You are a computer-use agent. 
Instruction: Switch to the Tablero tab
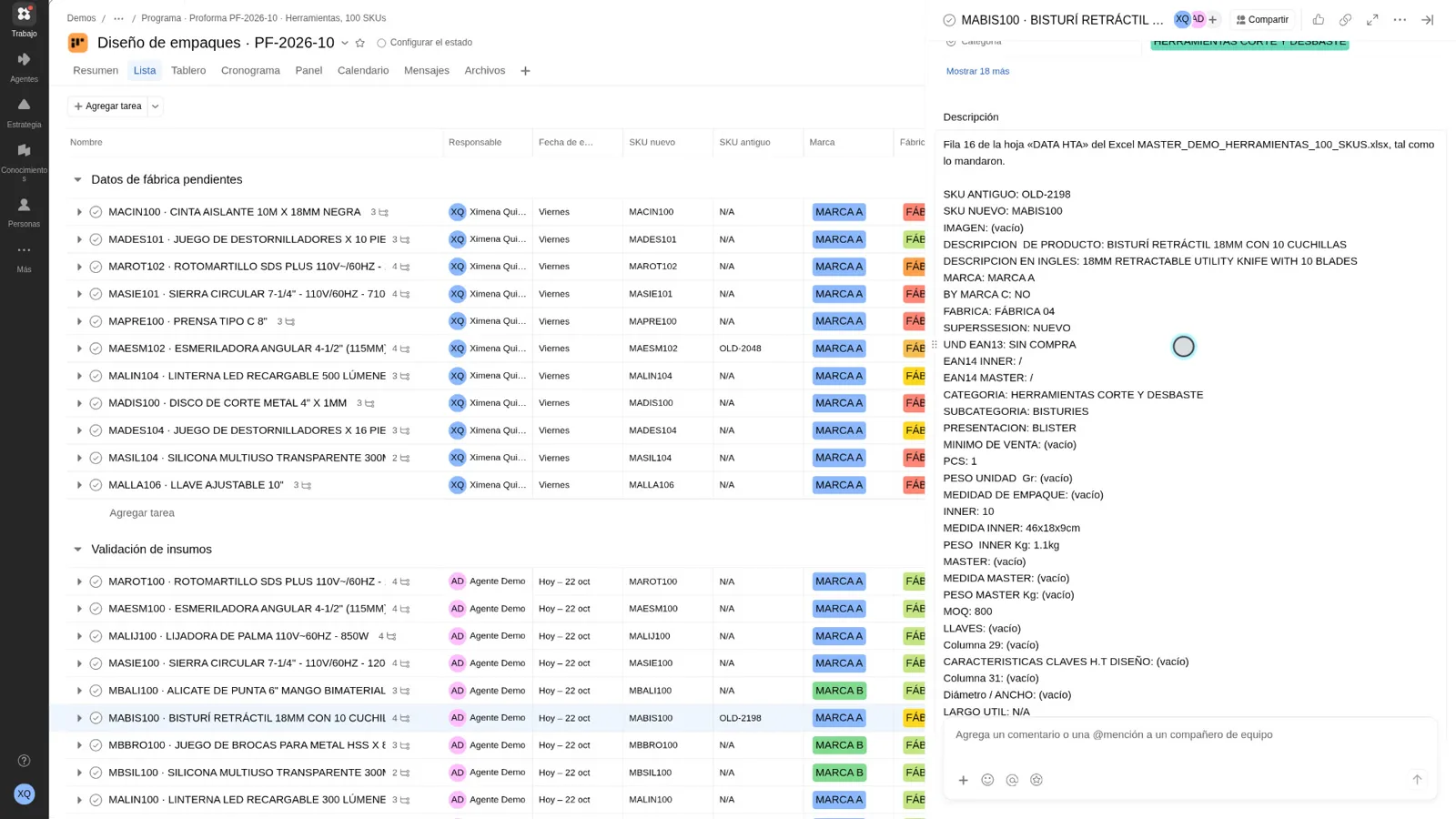[188, 71]
